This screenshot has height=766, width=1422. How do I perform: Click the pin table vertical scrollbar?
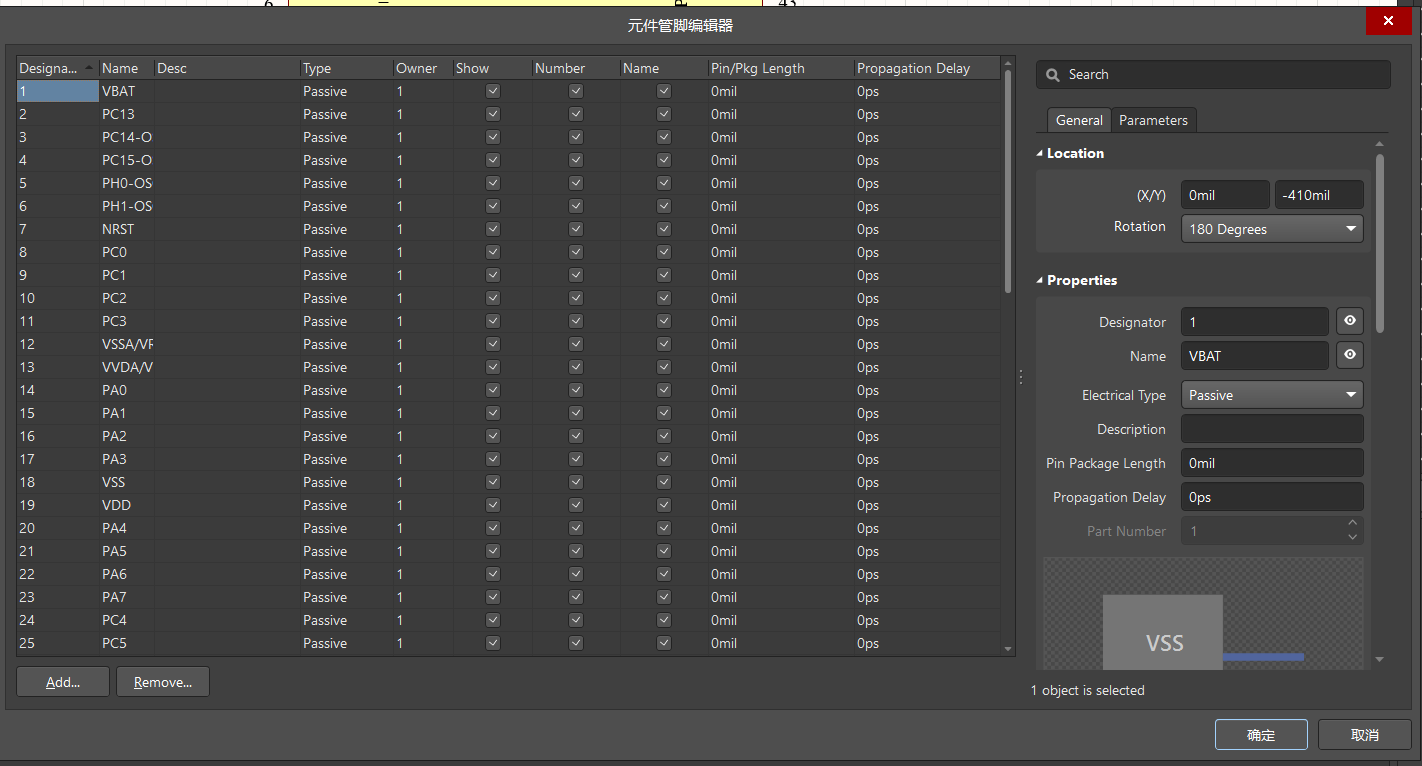click(x=1008, y=182)
